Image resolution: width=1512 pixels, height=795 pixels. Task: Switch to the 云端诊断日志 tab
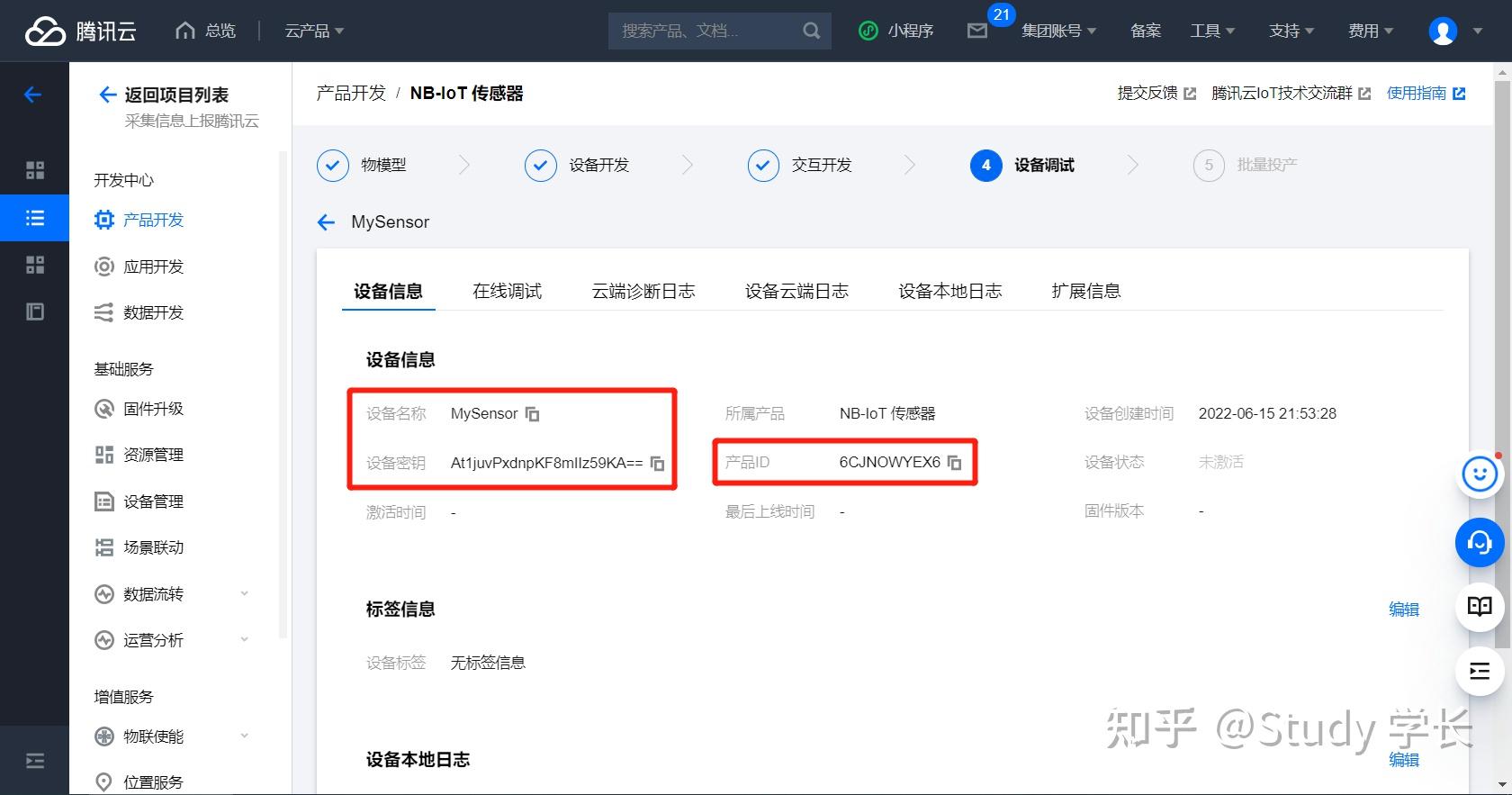(643, 291)
